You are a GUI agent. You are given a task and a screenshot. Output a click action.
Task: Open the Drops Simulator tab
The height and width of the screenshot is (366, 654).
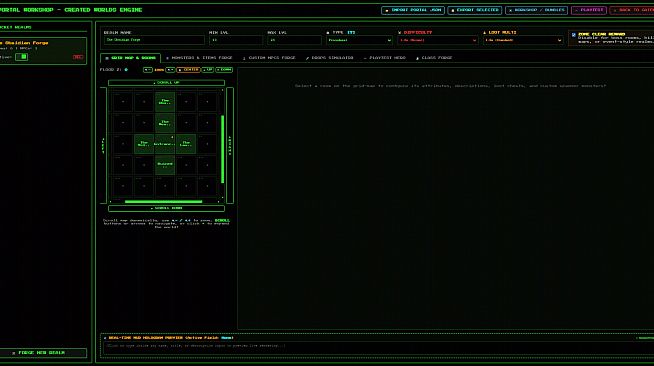click(x=329, y=58)
